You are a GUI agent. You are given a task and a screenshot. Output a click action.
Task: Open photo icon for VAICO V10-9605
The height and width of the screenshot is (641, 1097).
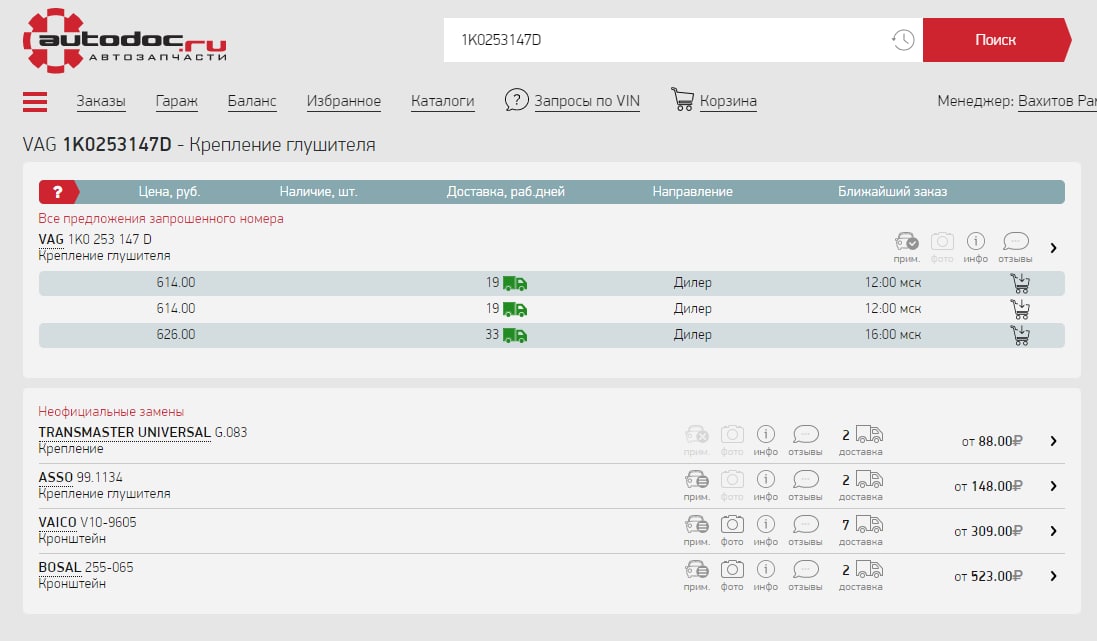[x=732, y=524]
